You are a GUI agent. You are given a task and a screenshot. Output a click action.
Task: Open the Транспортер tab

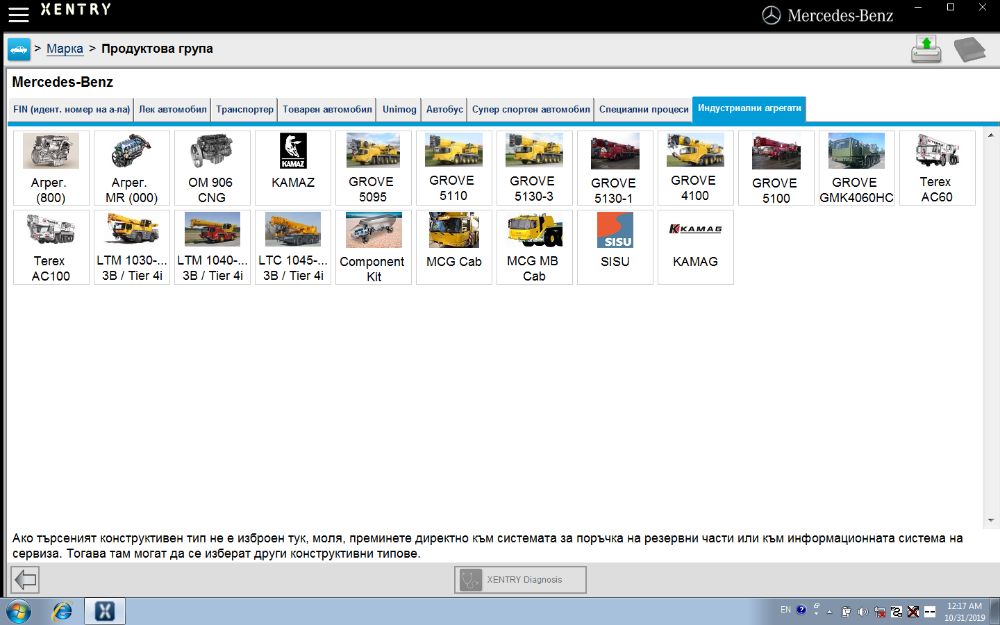pos(244,109)
